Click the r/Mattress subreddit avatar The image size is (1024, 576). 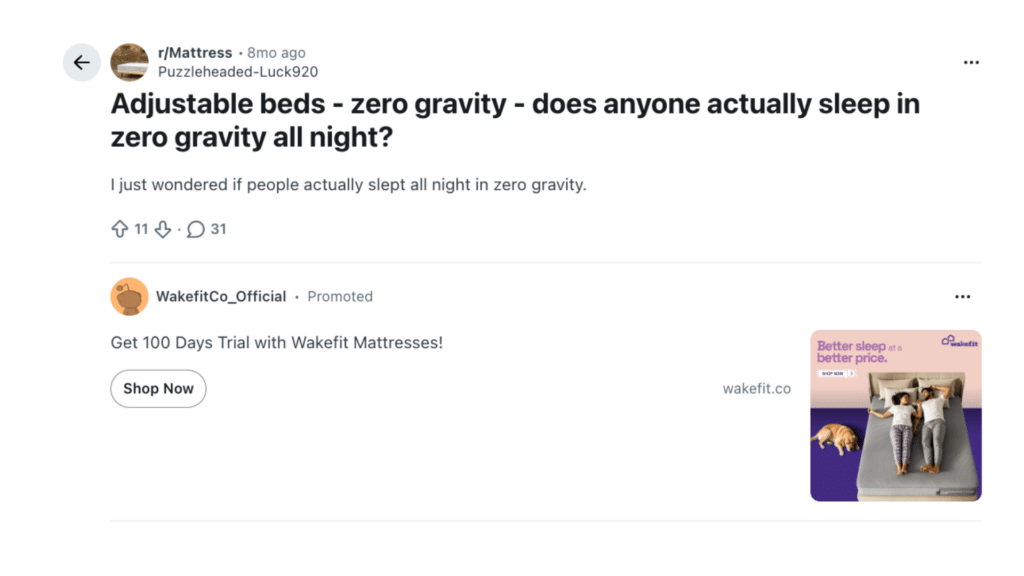129,62
